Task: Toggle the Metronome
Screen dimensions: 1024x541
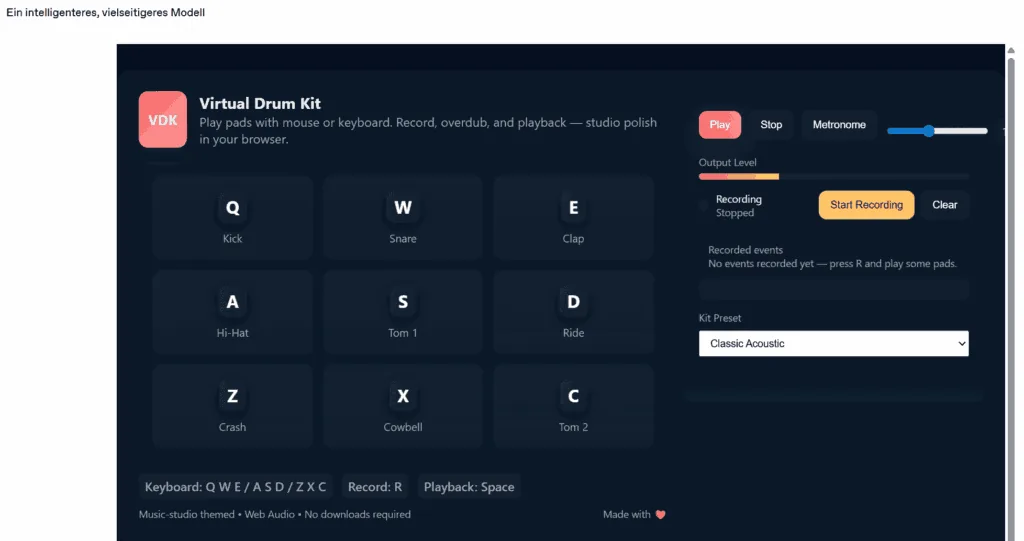Action: 839,125
